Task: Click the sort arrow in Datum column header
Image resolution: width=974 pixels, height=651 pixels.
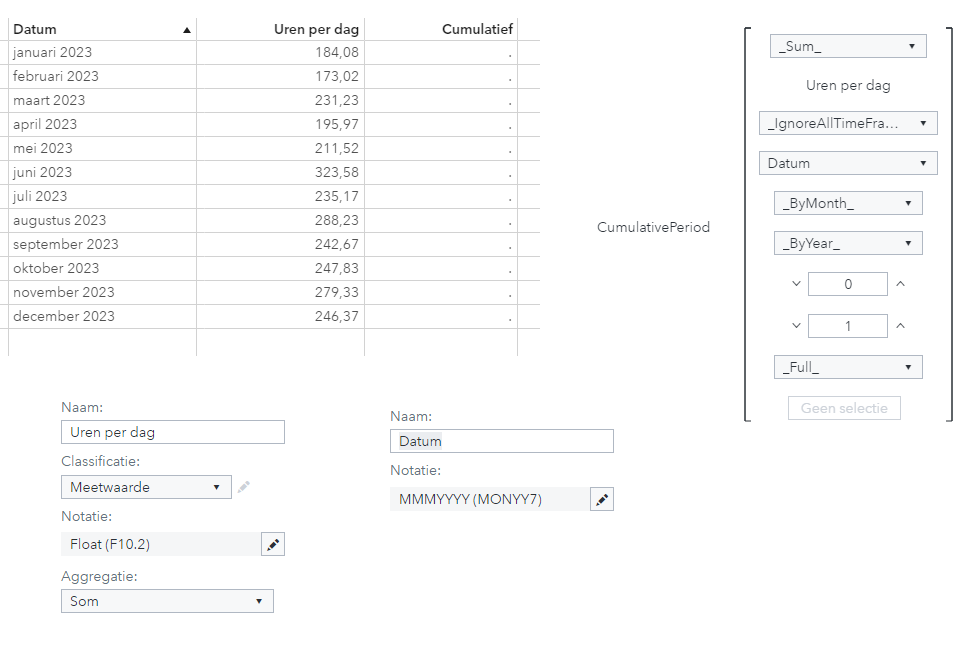Action: 187,30
